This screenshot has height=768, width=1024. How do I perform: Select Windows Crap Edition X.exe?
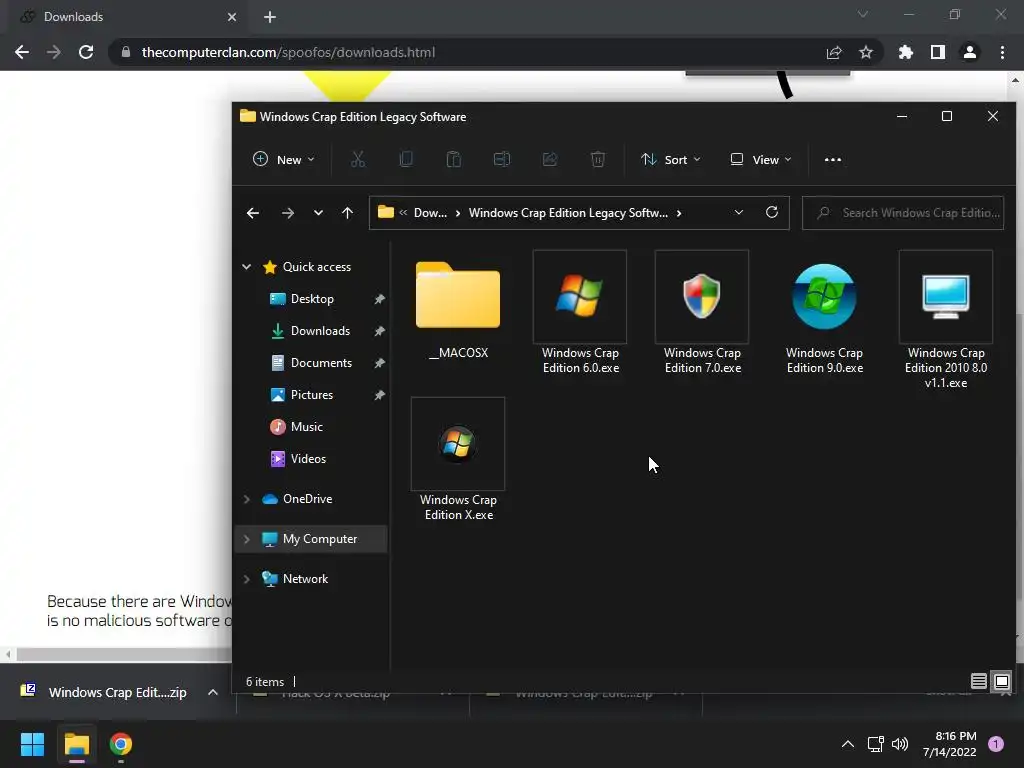(x=458, y=460)
